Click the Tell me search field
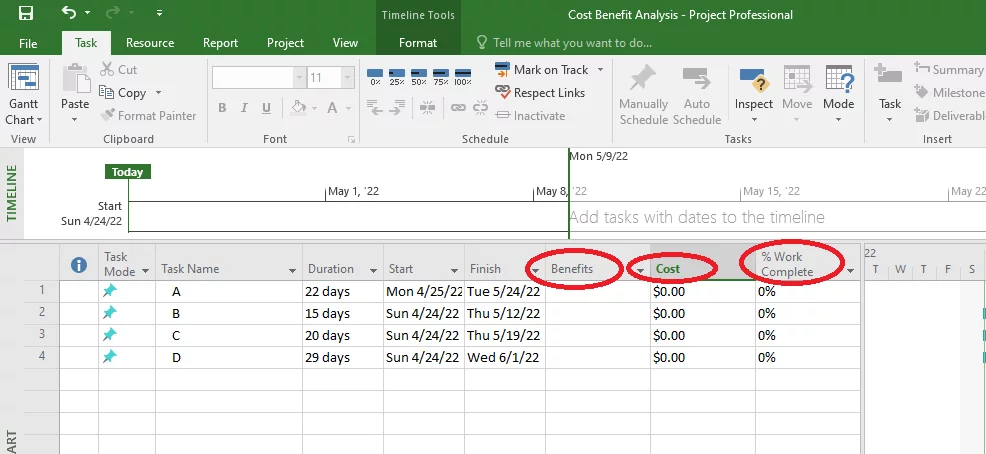This screenshot has width=986, height=454. click(572, 43)
